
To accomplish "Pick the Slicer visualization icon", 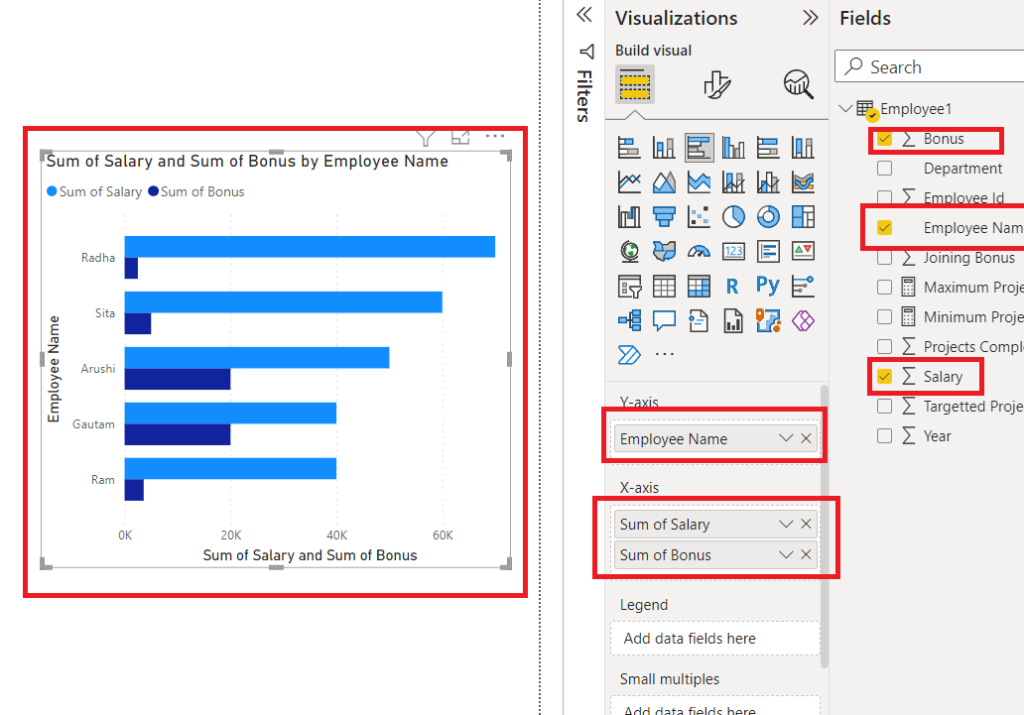I will (627, 286).
